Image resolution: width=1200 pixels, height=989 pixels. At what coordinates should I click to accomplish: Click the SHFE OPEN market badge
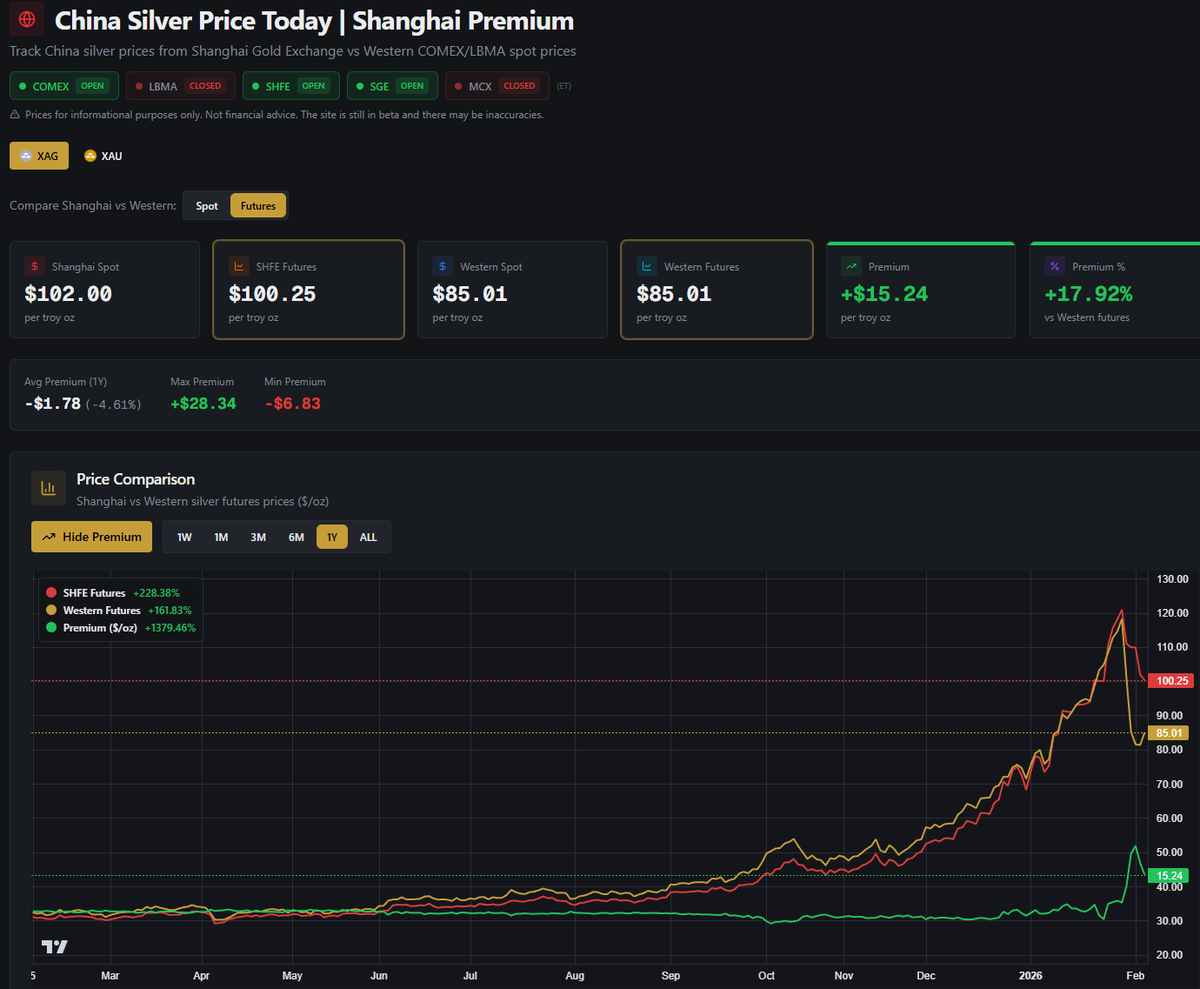click(291, 86)
